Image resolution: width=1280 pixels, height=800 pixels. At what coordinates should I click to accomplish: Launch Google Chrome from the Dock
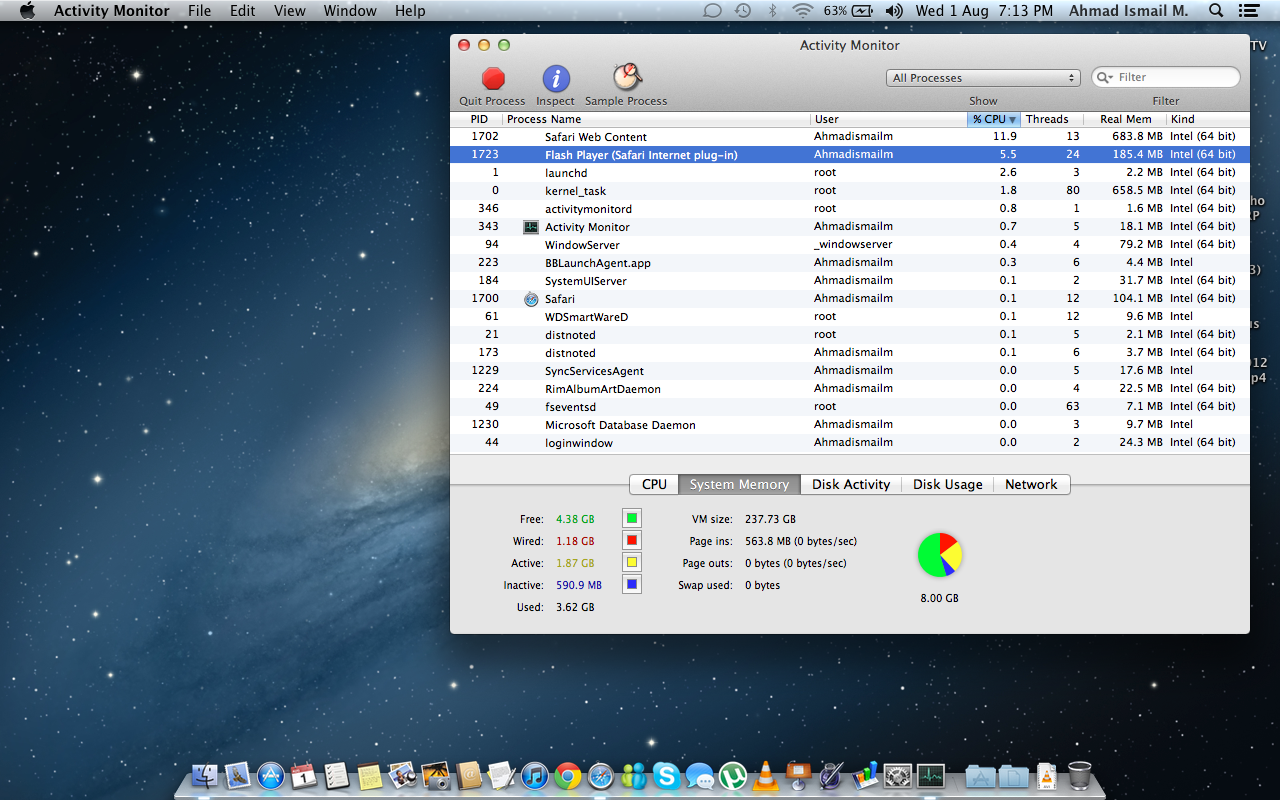(568, 775)
